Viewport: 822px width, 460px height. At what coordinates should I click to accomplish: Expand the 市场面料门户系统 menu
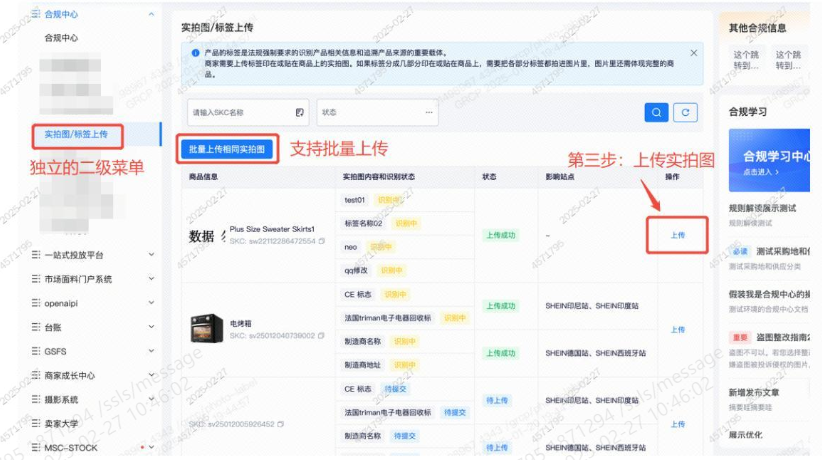pos(151,279)
